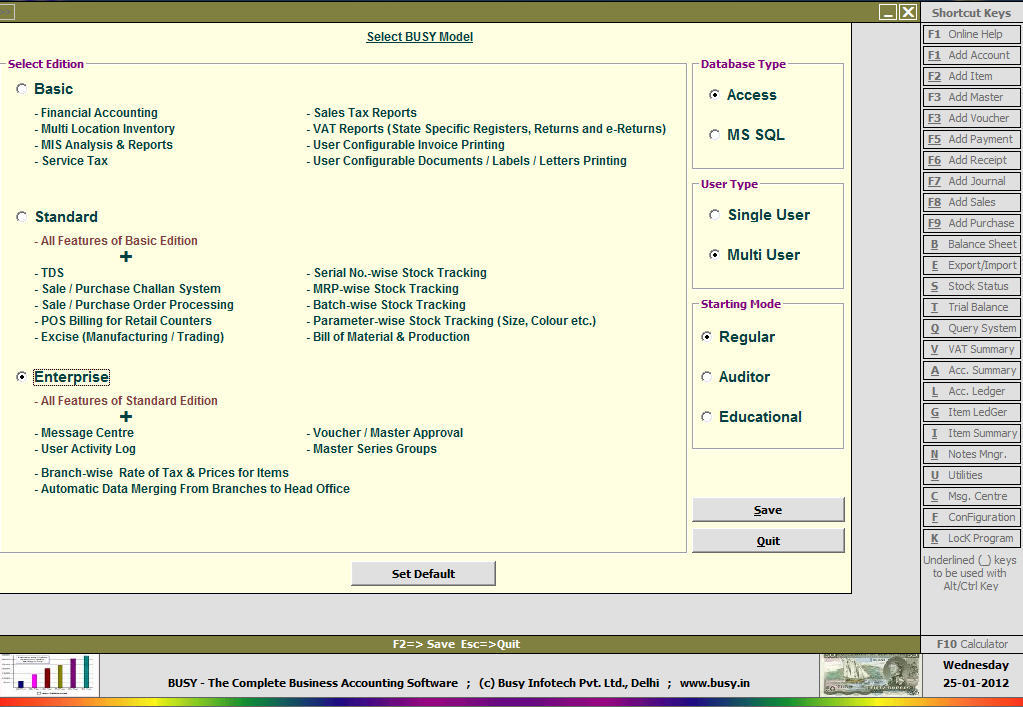Click the TDS feature text

(52, 273)
